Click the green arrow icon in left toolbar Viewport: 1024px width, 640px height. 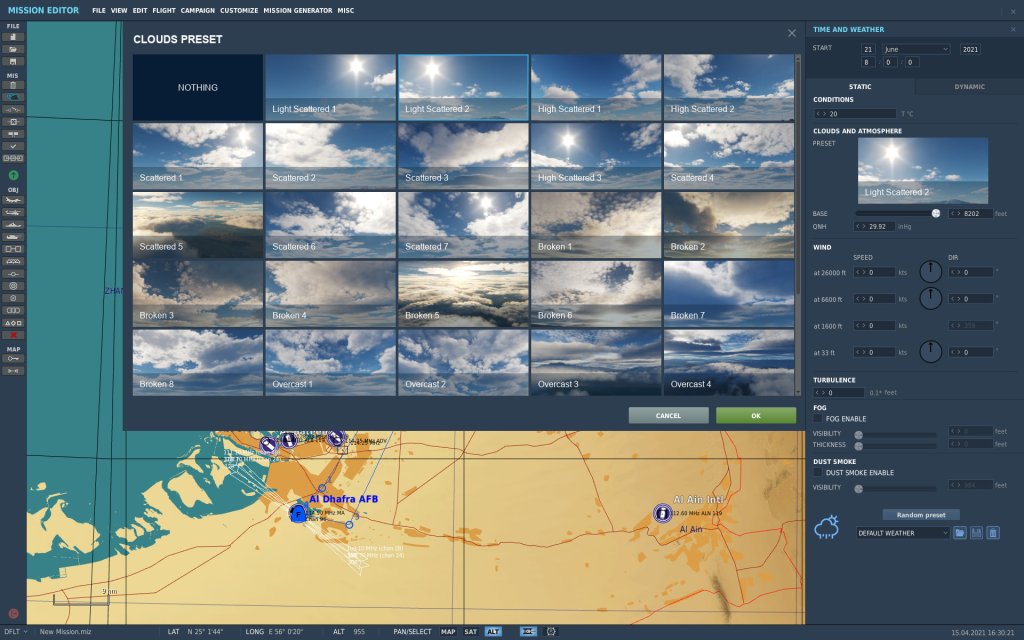(13, 175)
